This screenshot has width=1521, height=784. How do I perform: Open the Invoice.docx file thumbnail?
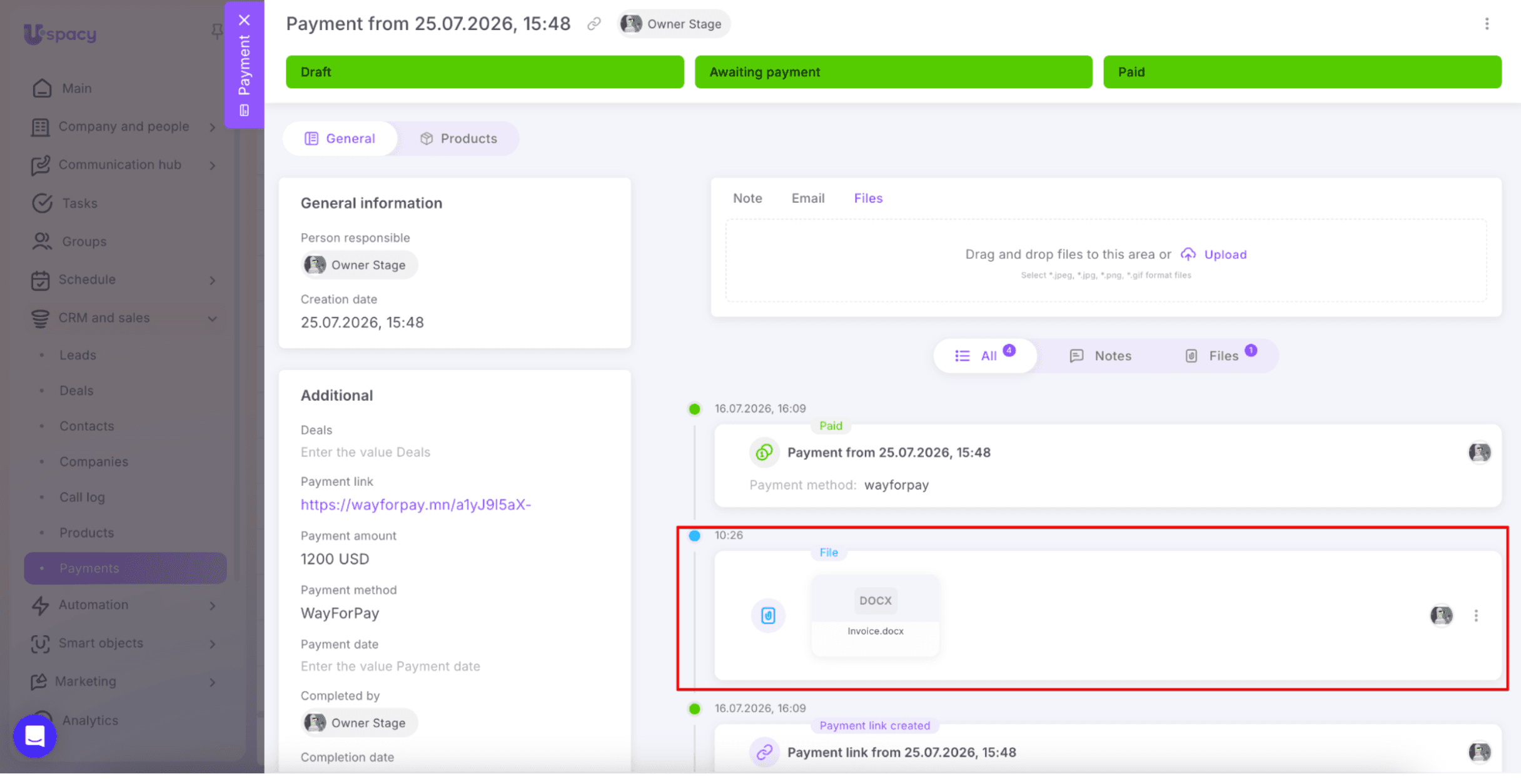[x=875, y=616]
